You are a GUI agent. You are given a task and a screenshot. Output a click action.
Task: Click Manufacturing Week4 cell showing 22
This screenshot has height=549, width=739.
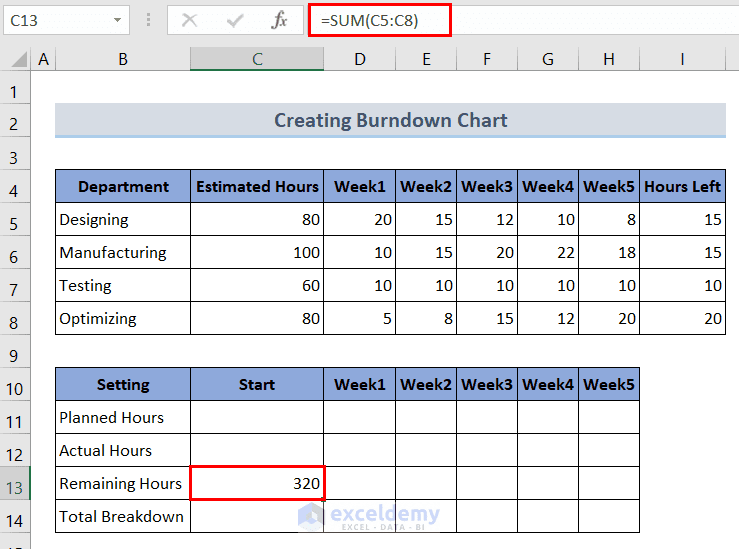[x=548, y=253]
